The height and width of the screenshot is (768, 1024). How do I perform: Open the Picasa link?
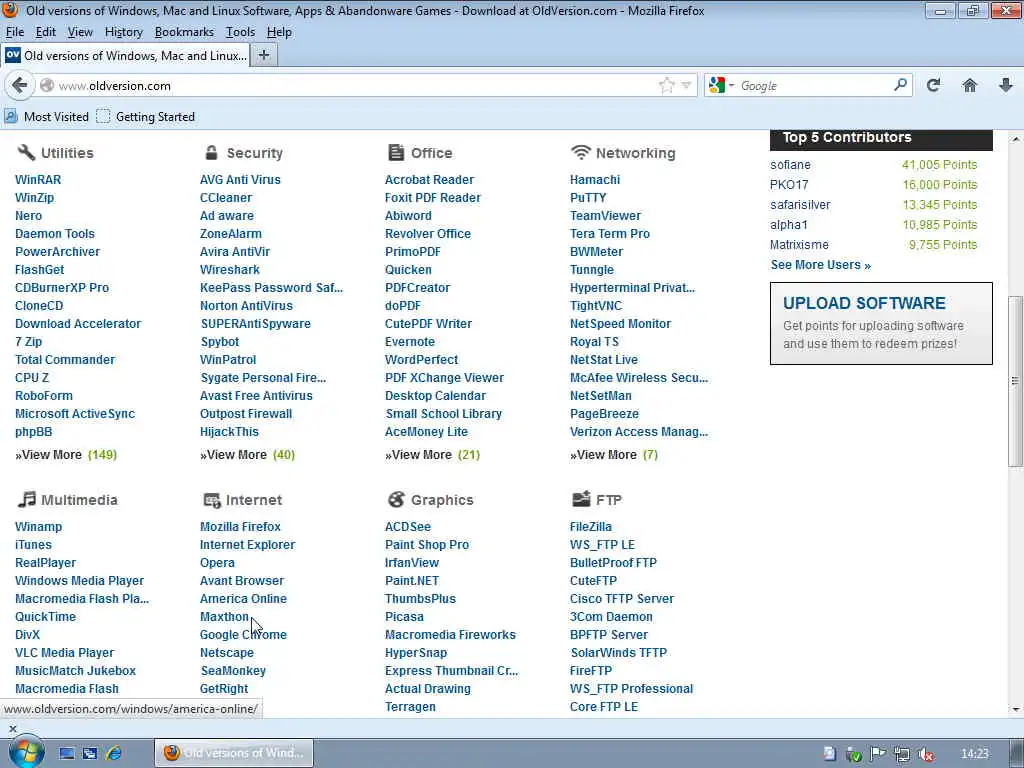(404, 616)
